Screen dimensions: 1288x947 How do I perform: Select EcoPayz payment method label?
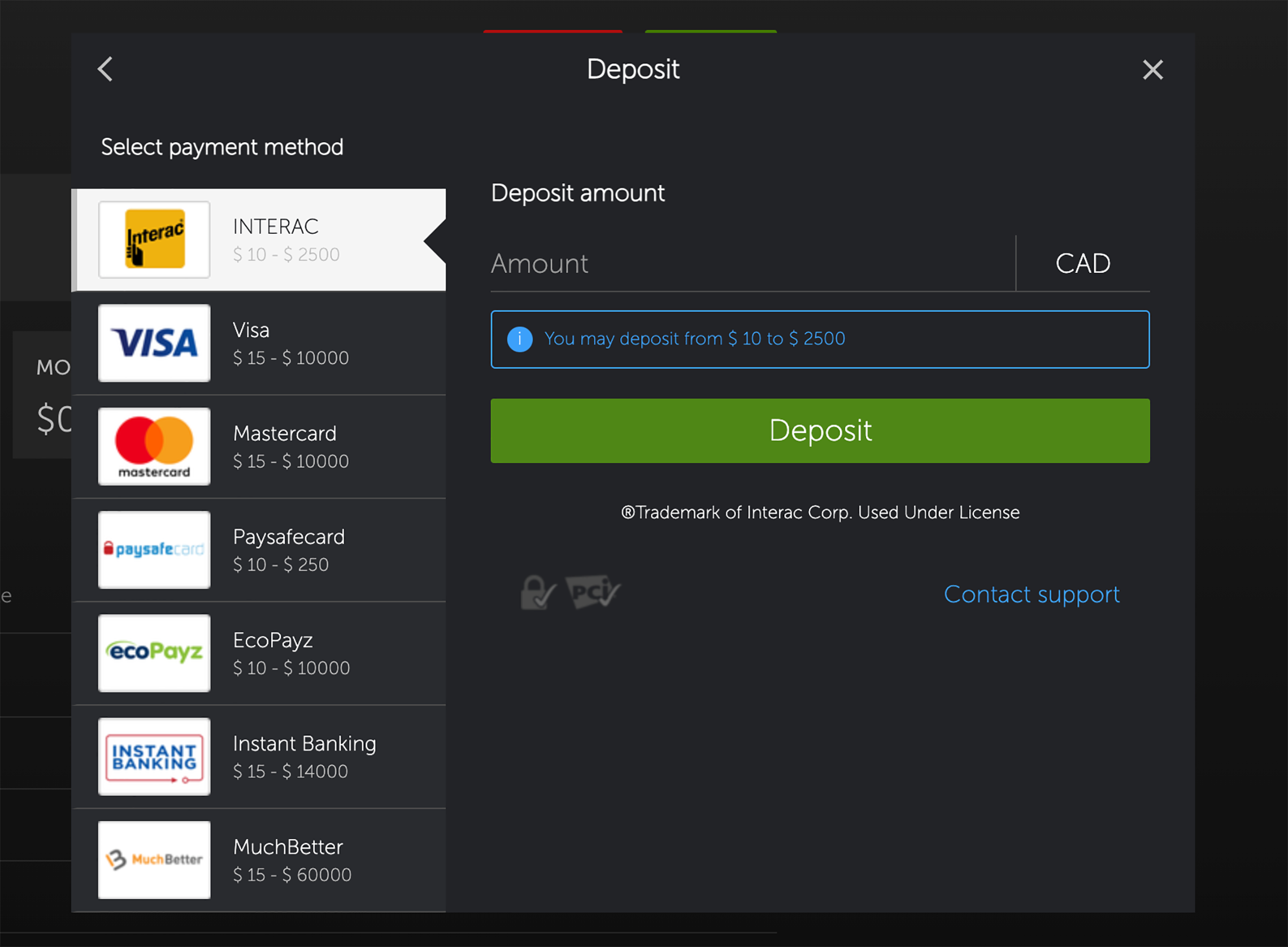(272, 640)
